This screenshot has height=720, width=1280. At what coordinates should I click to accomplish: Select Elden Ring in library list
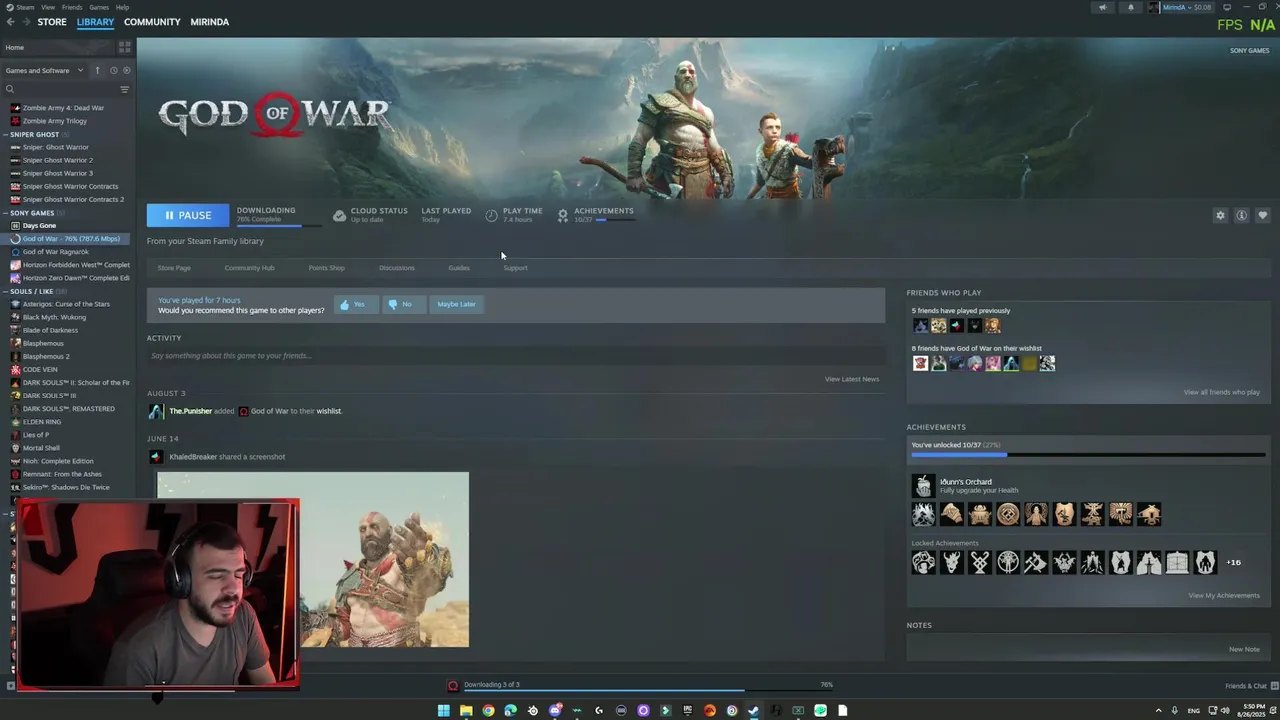42,422
